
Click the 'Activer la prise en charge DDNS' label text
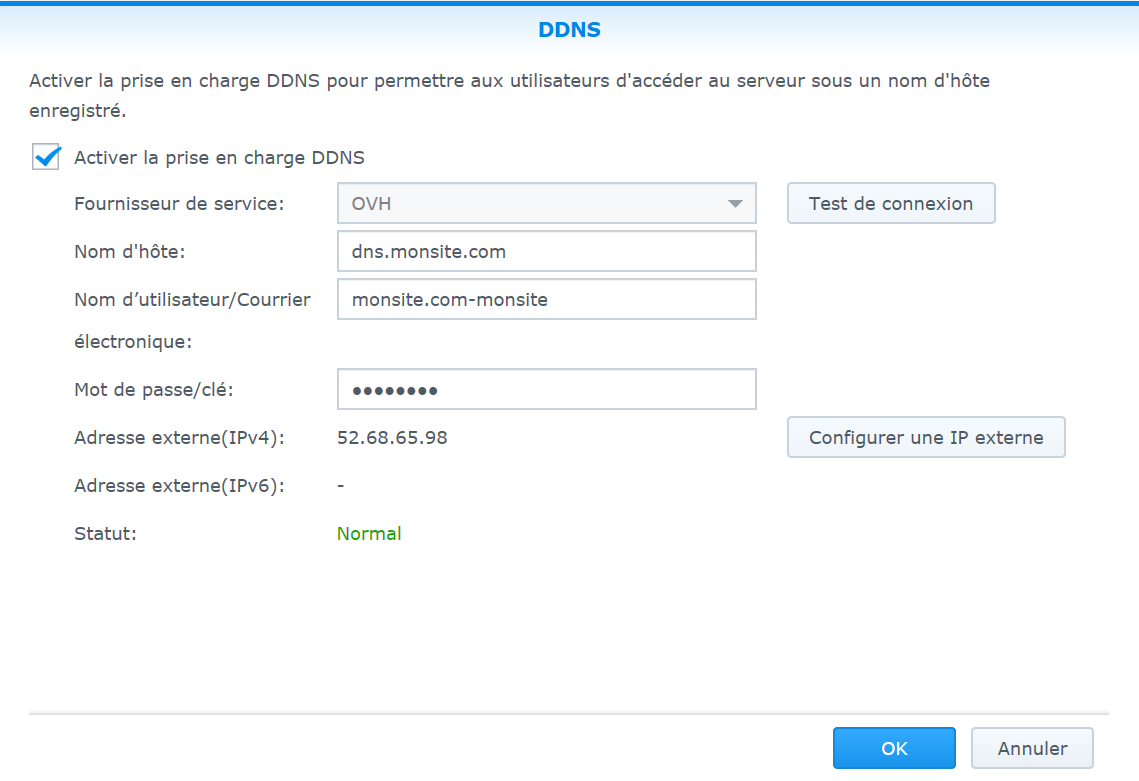pyautogui.click(x=219, y=158)
